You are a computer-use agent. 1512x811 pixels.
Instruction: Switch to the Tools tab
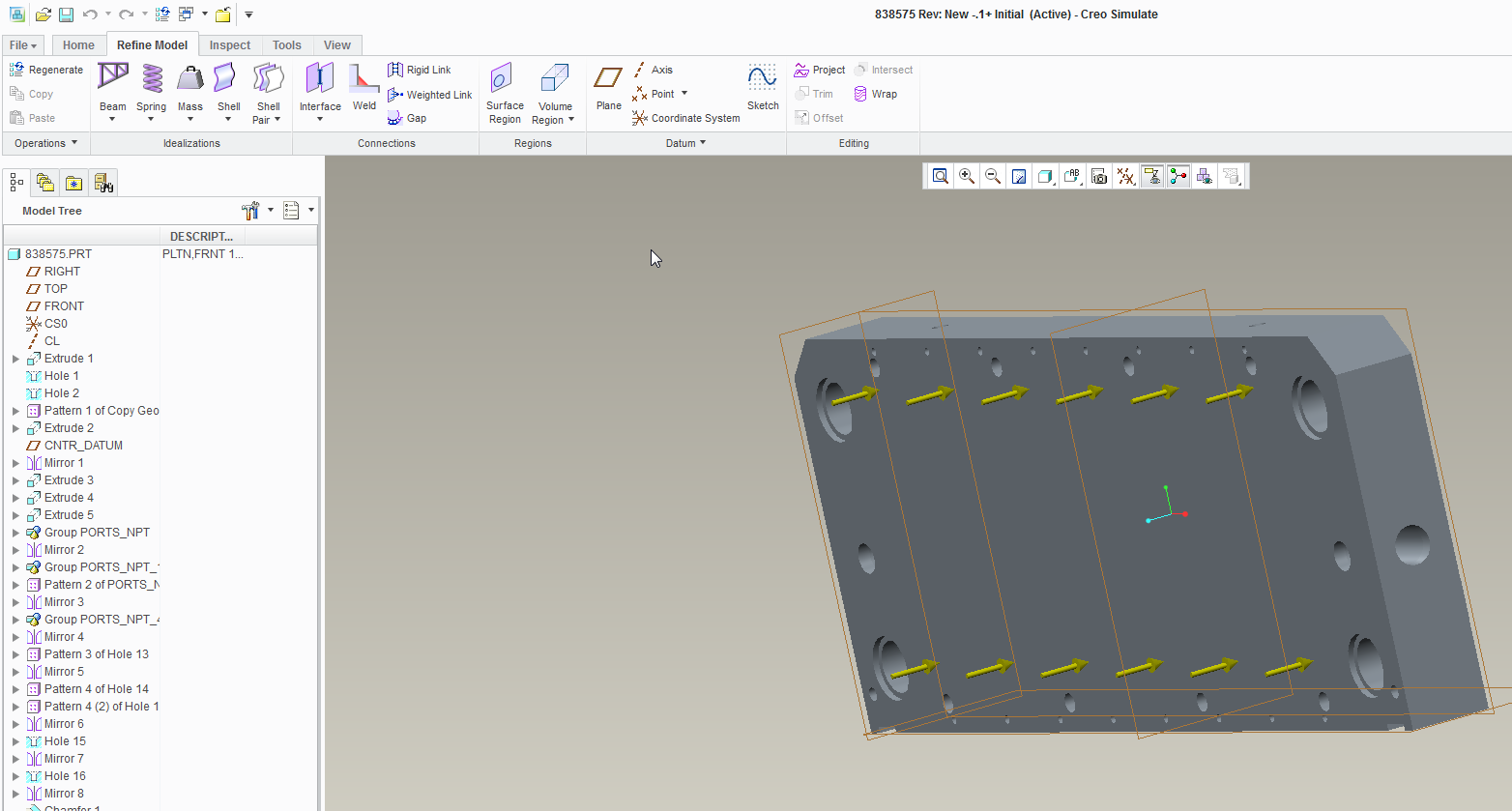click(286, 45)
